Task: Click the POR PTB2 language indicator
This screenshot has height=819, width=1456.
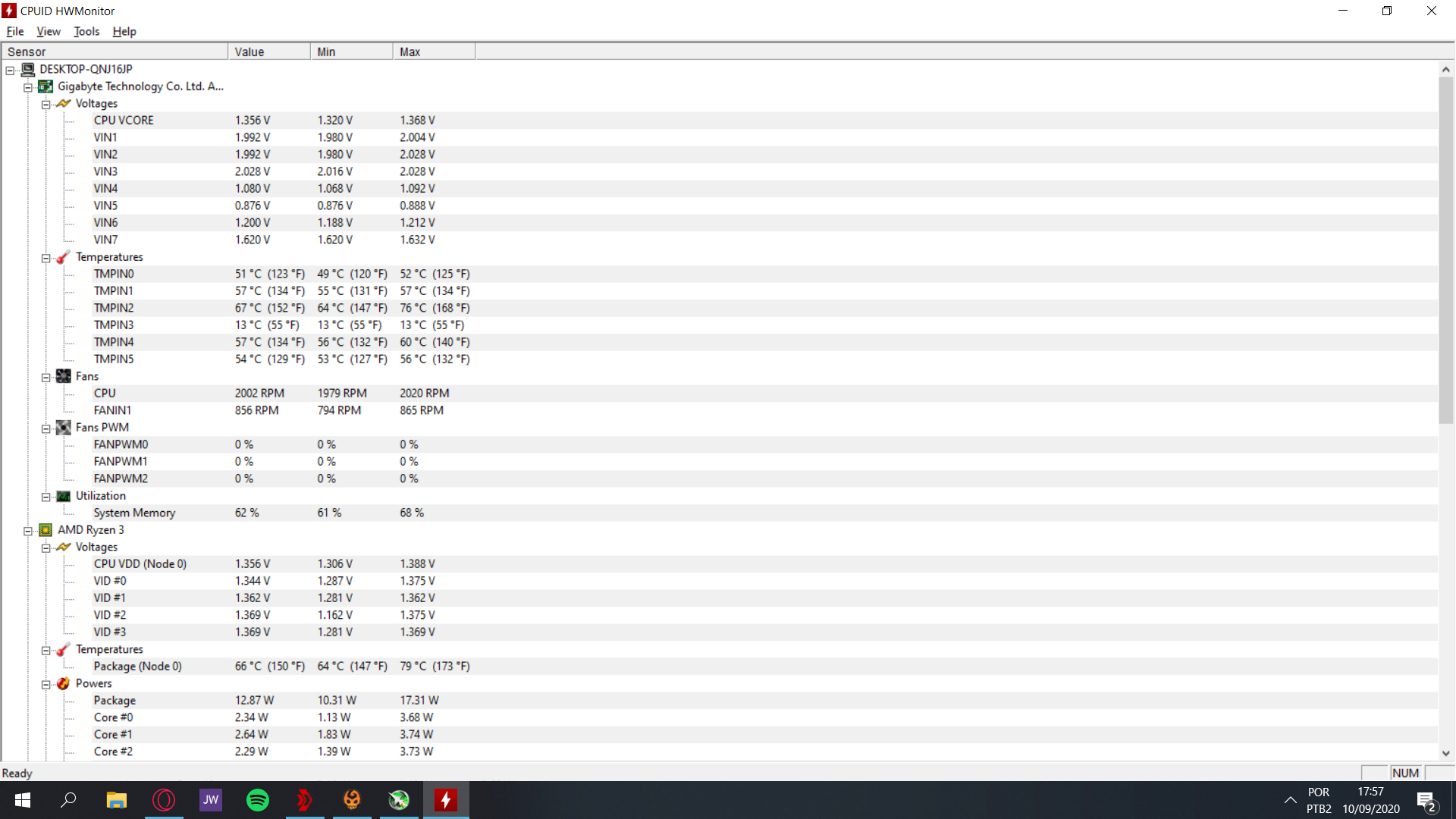Action: (1318, 800)
